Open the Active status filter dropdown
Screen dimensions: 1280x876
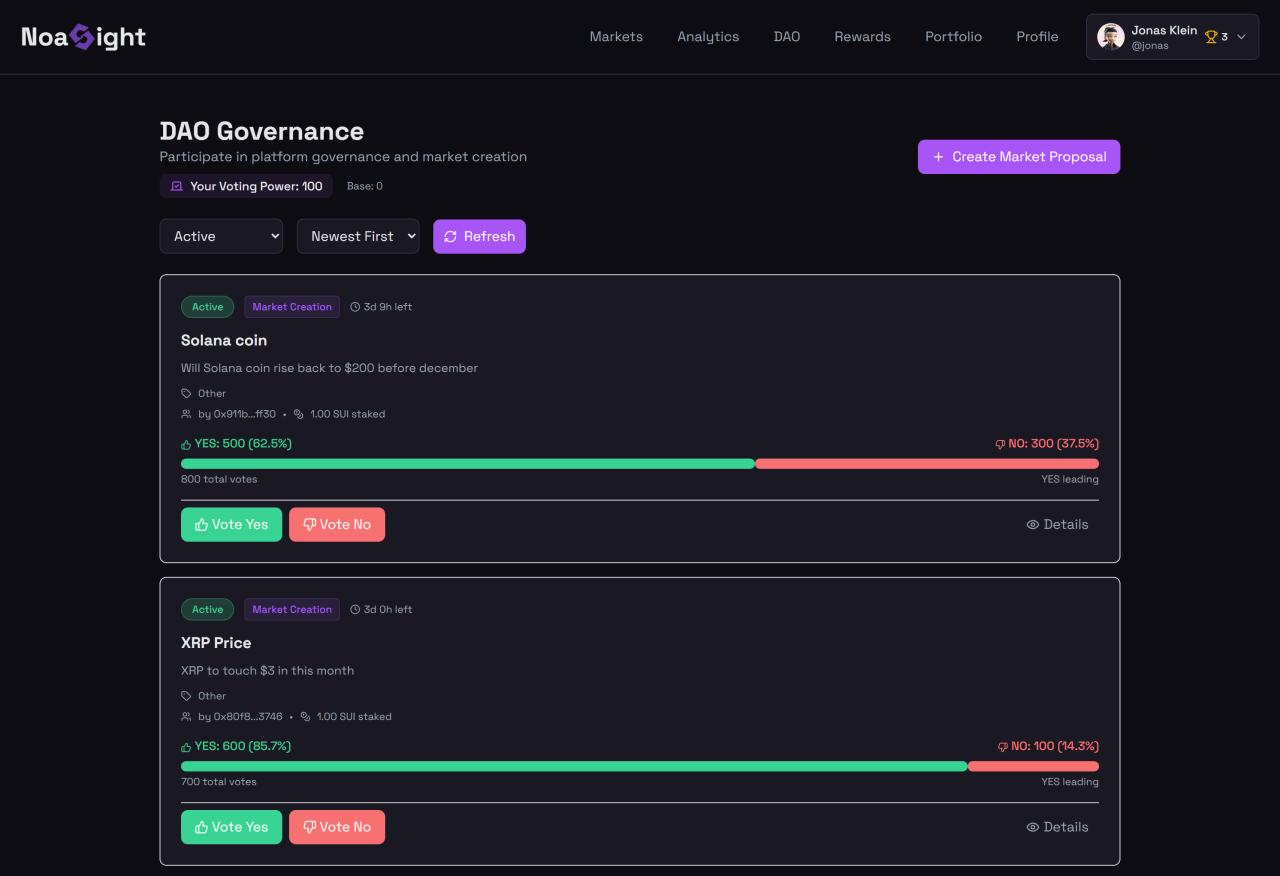(x=221, y=237)
